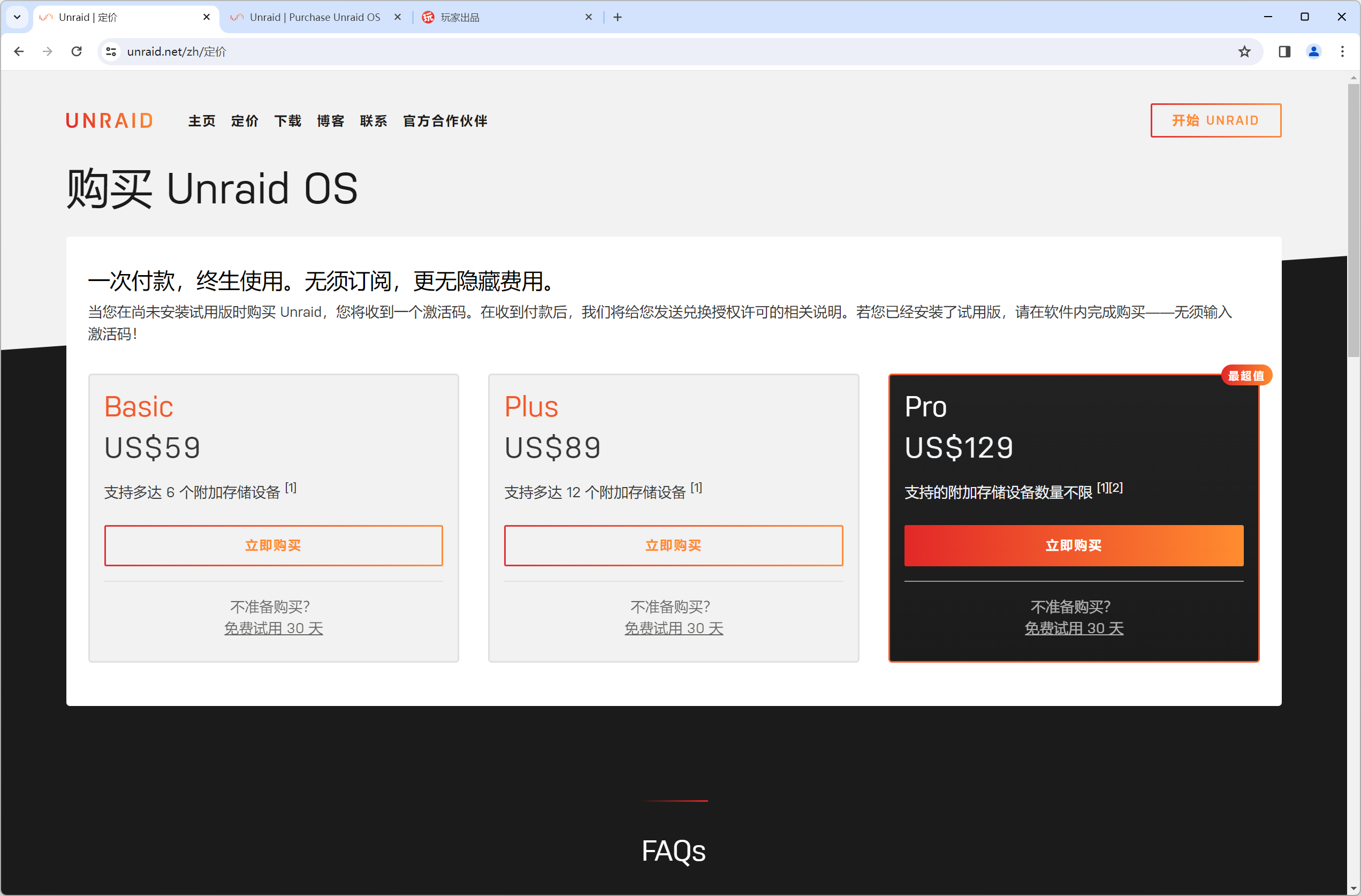Click the FAQs heading
The height and width of the screenshot is (896, 1361).
point(674,851)
